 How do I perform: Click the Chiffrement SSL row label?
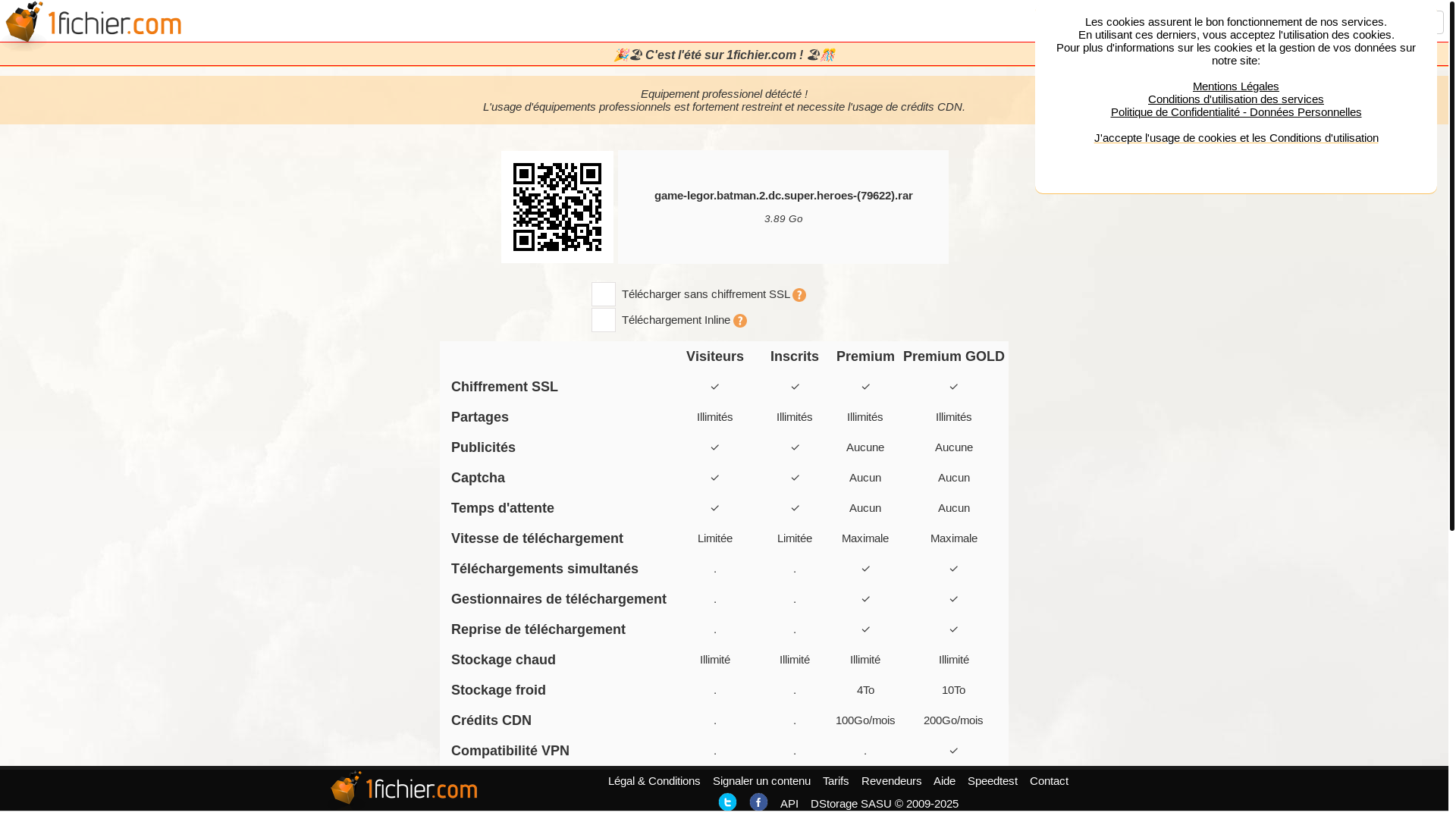tap(504, 387)
